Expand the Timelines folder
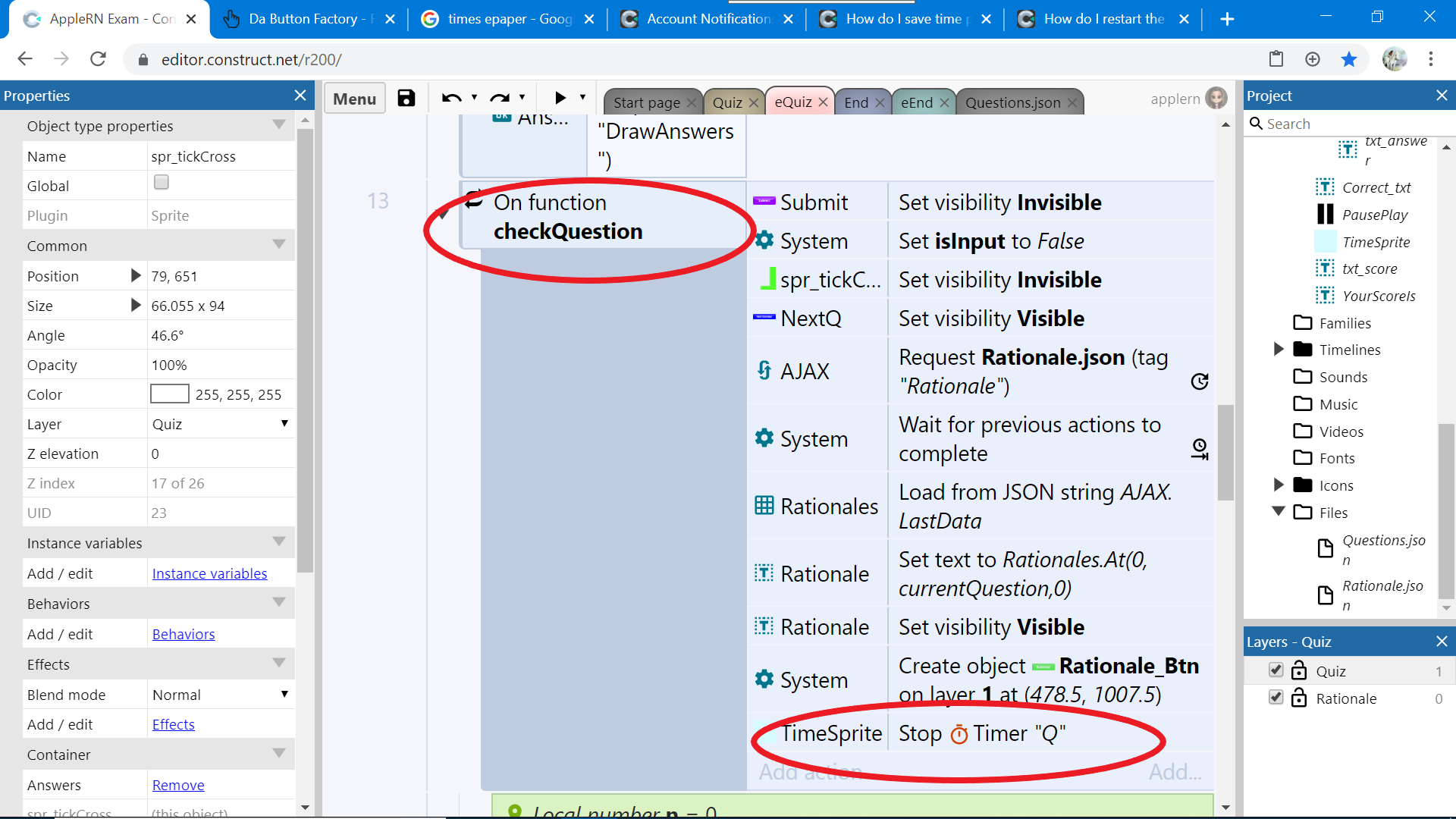Image resolution: width=1456 pixels, height=819 pixels. coord(1279,349)
